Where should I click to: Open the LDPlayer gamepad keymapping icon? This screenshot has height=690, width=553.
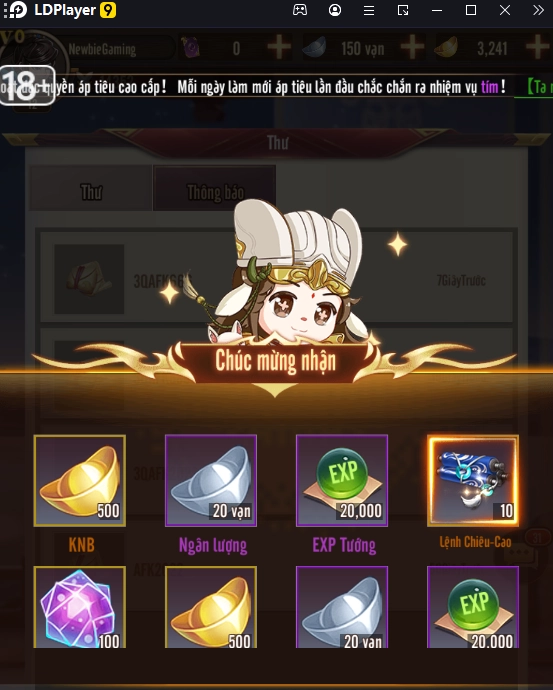300,10
